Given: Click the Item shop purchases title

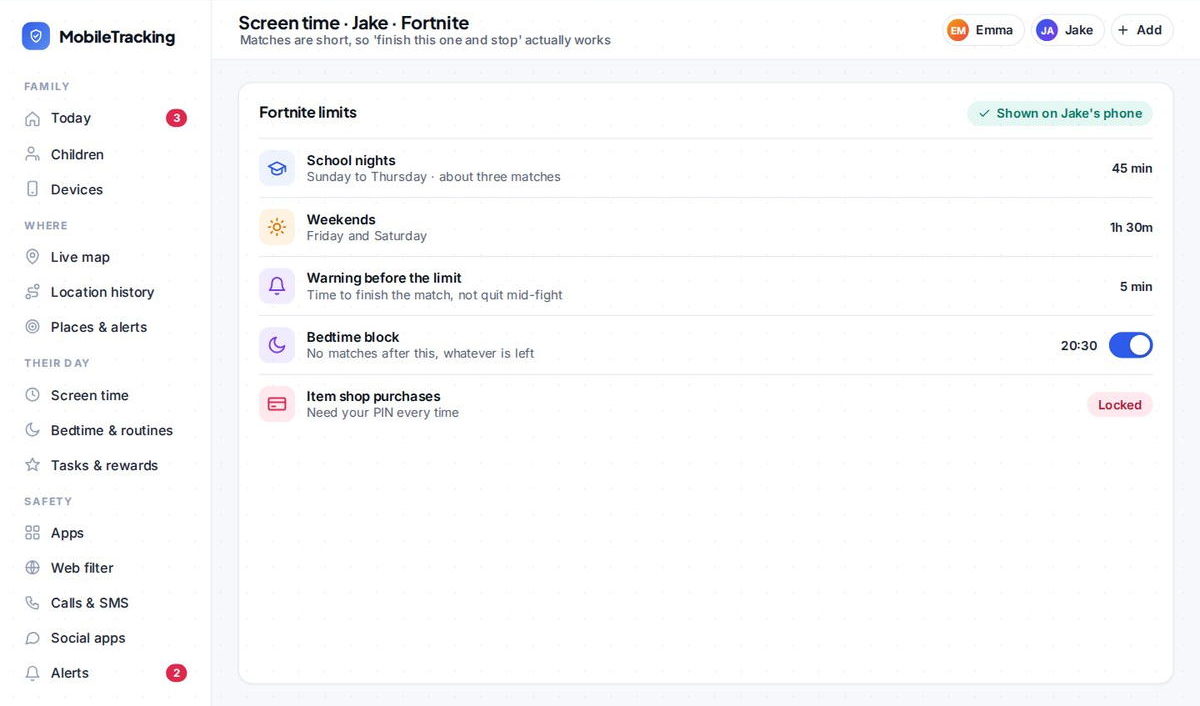Looking at the screenshot, I should pos(373,396).
